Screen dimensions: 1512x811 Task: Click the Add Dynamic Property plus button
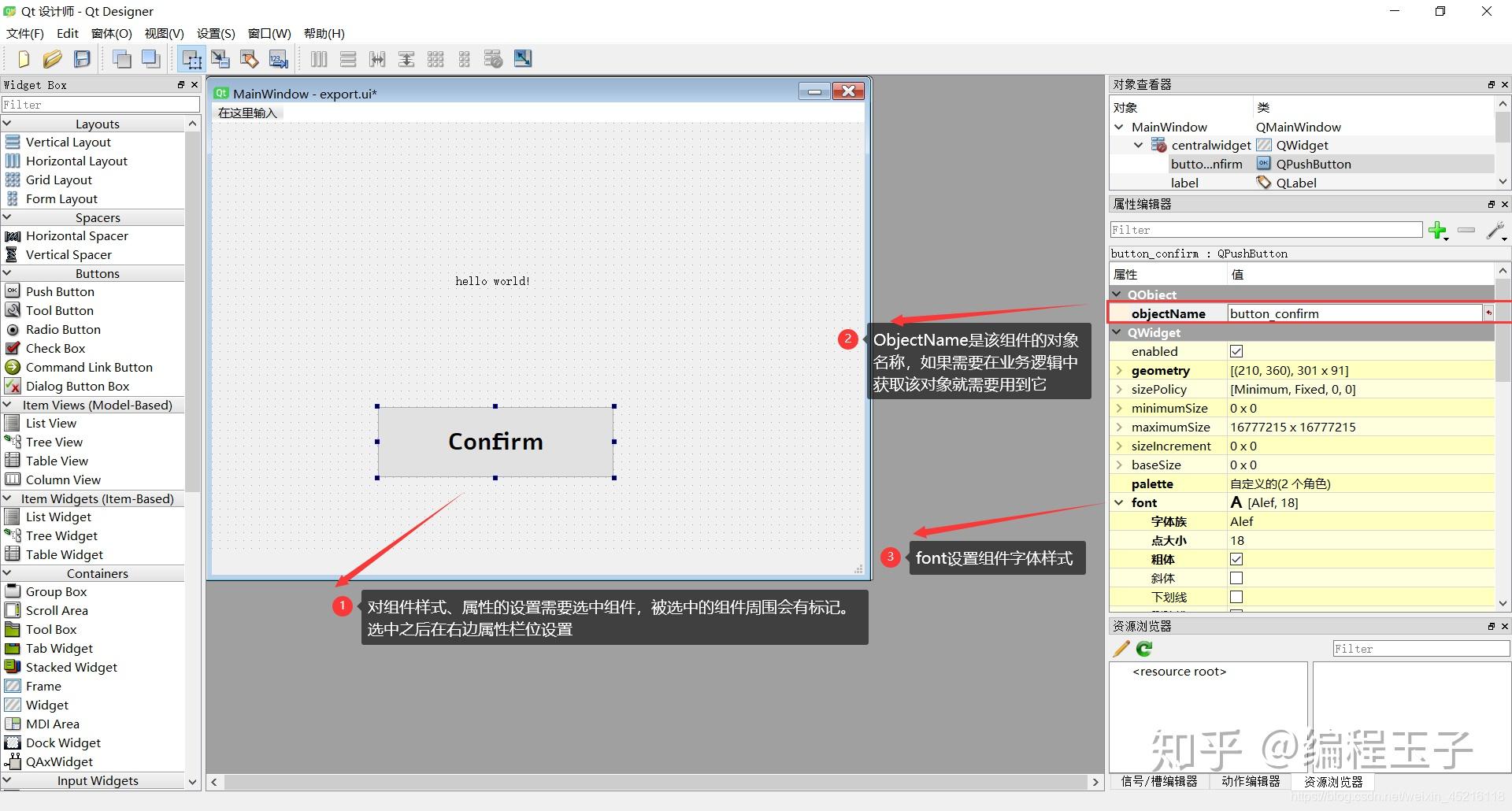pos(1439,231)
